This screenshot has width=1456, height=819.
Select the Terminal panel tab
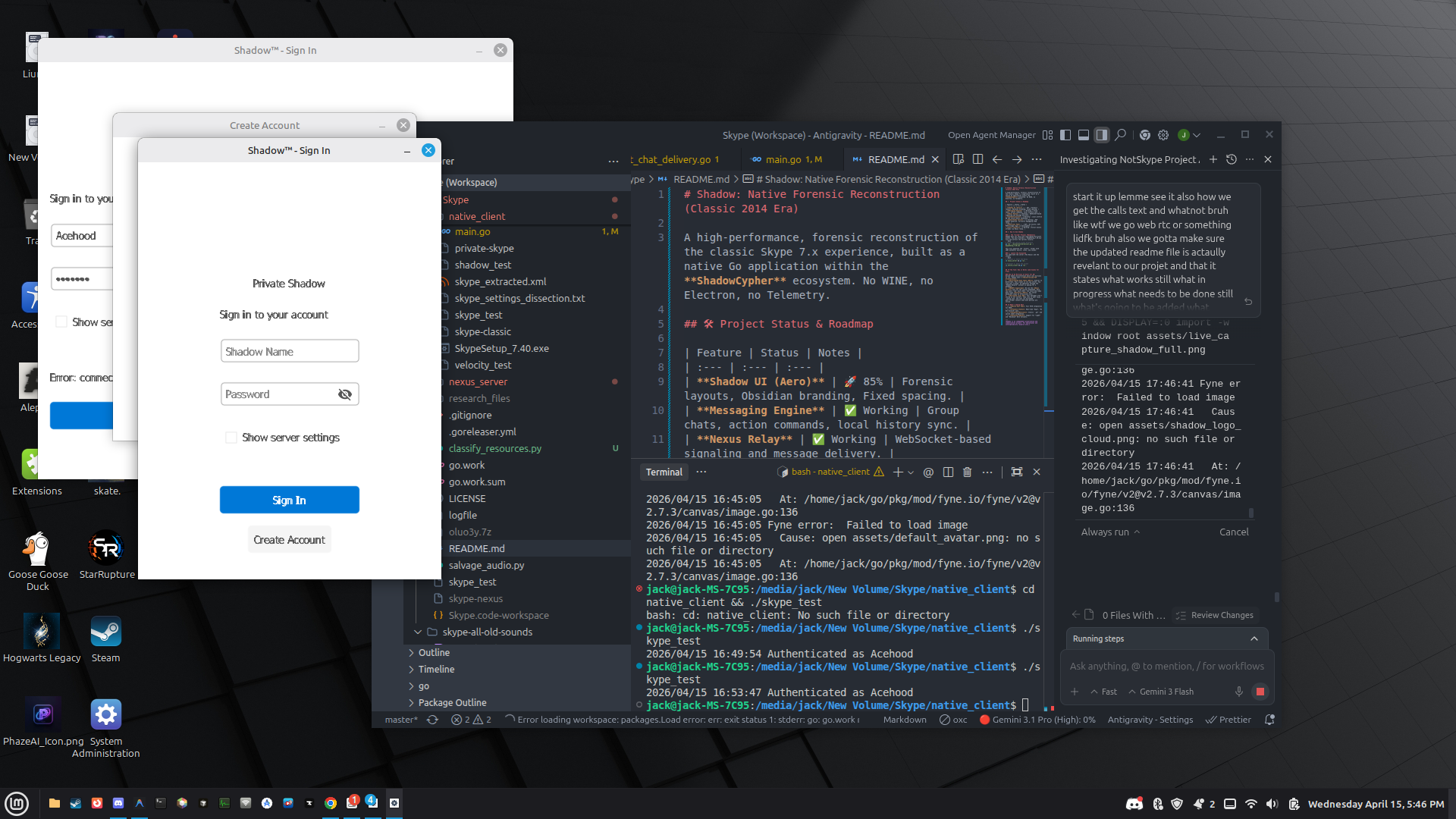coord(664,472)
